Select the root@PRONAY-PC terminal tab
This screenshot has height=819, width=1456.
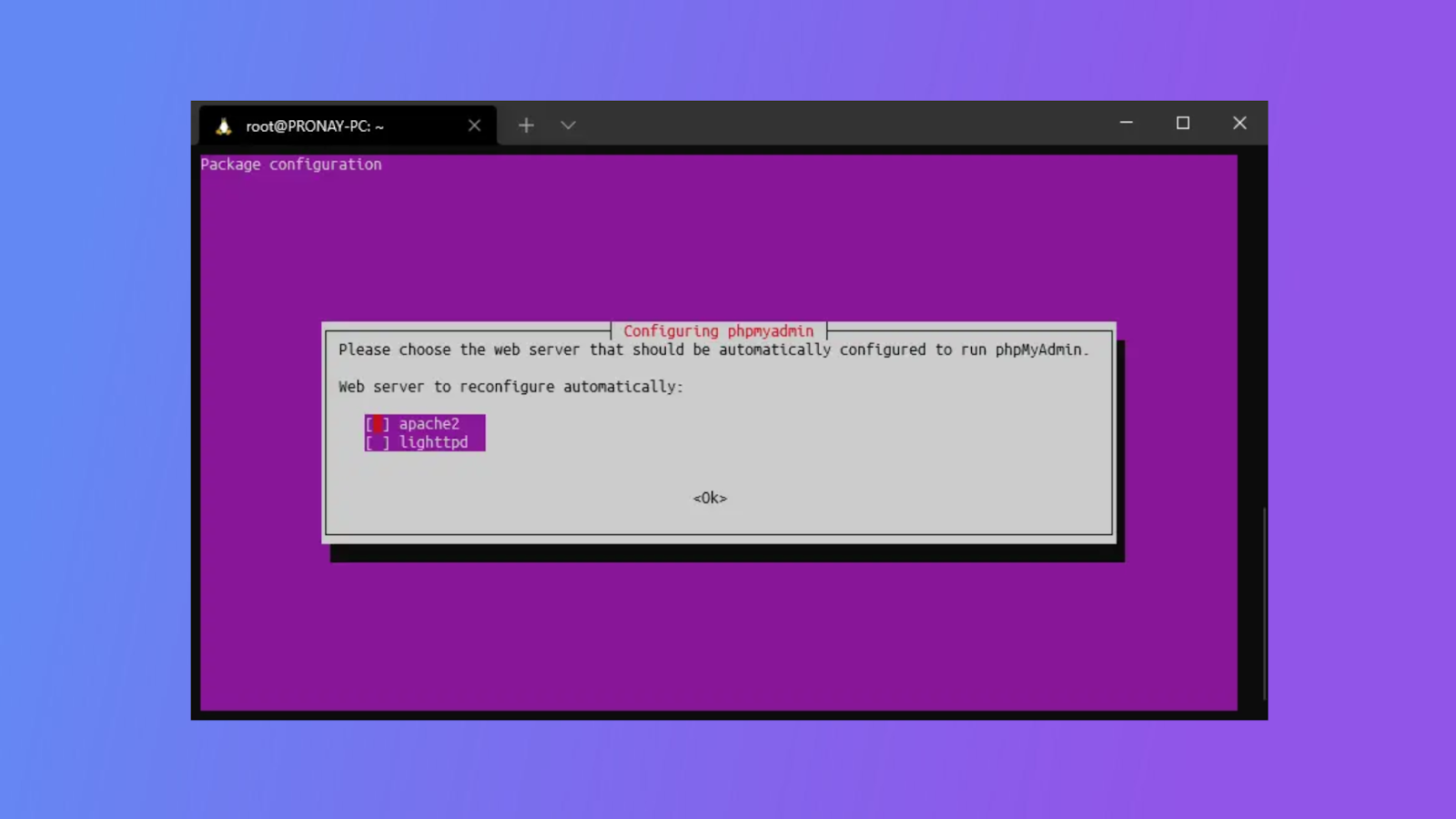click(x=349, y=126)
